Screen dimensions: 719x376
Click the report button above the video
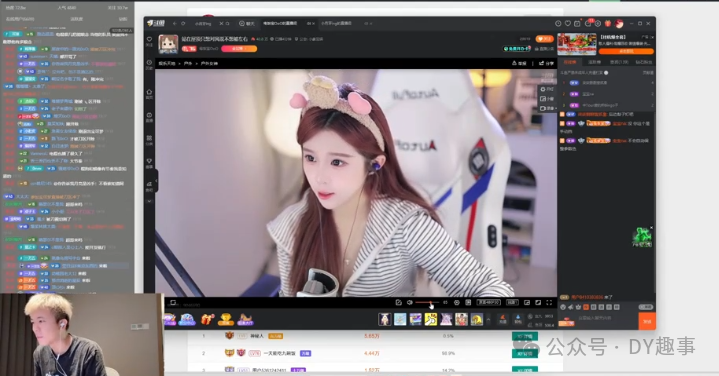point(520,63)
